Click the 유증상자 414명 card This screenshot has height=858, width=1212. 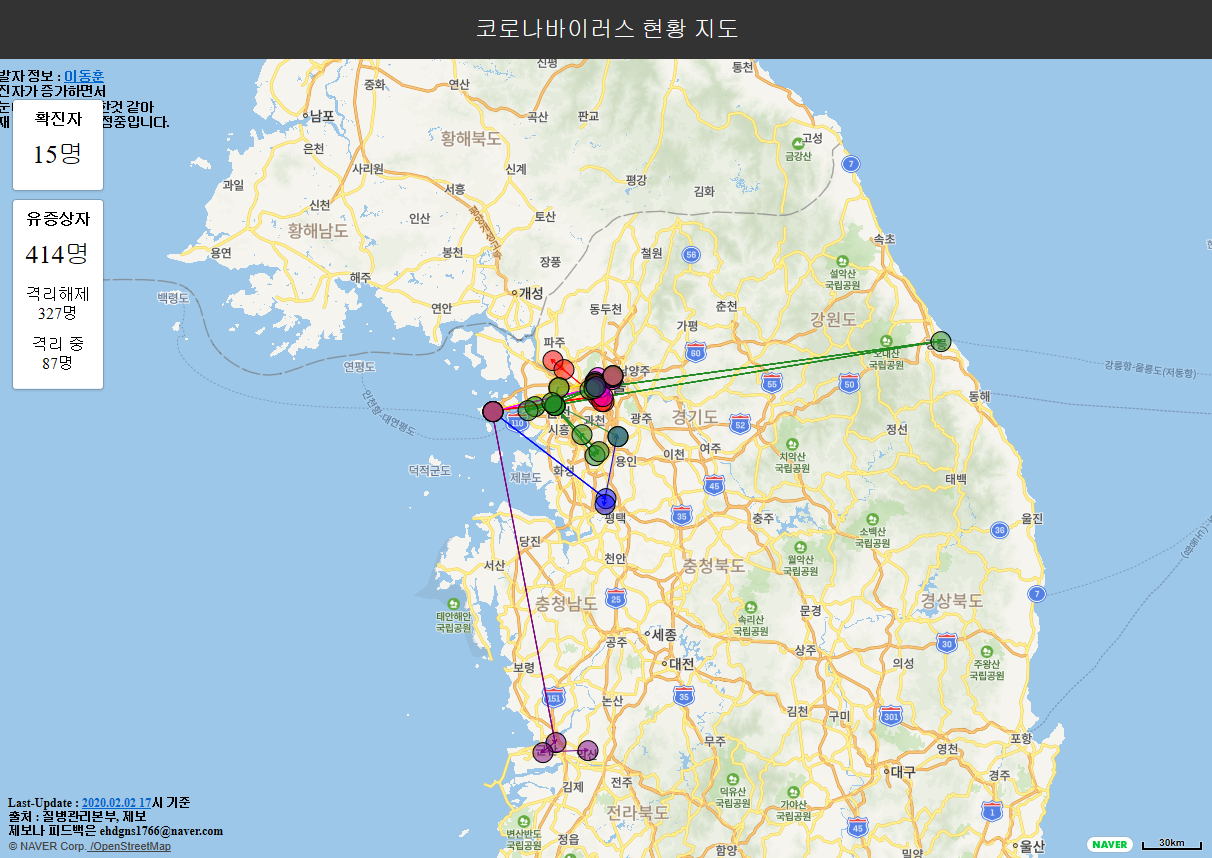(x=58, y=295)
